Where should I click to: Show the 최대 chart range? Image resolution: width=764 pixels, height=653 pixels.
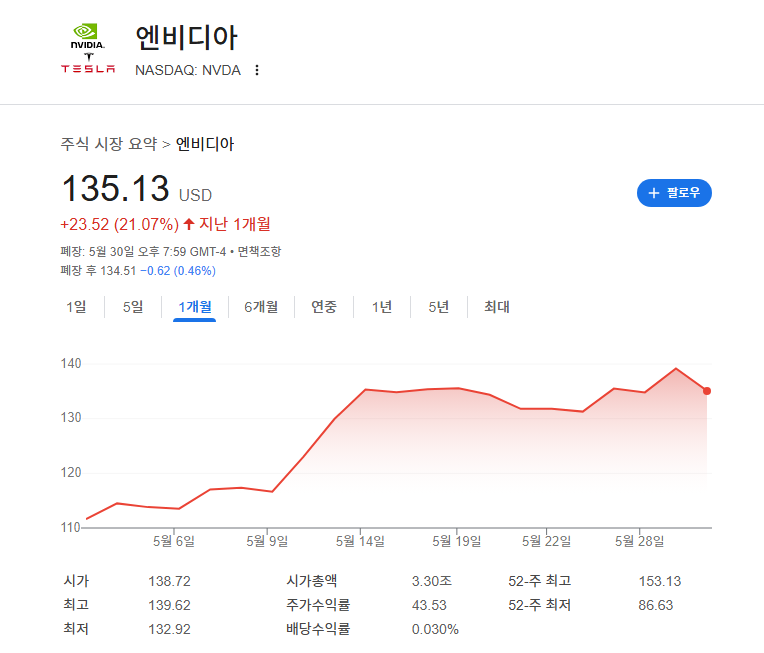[497, 307]
